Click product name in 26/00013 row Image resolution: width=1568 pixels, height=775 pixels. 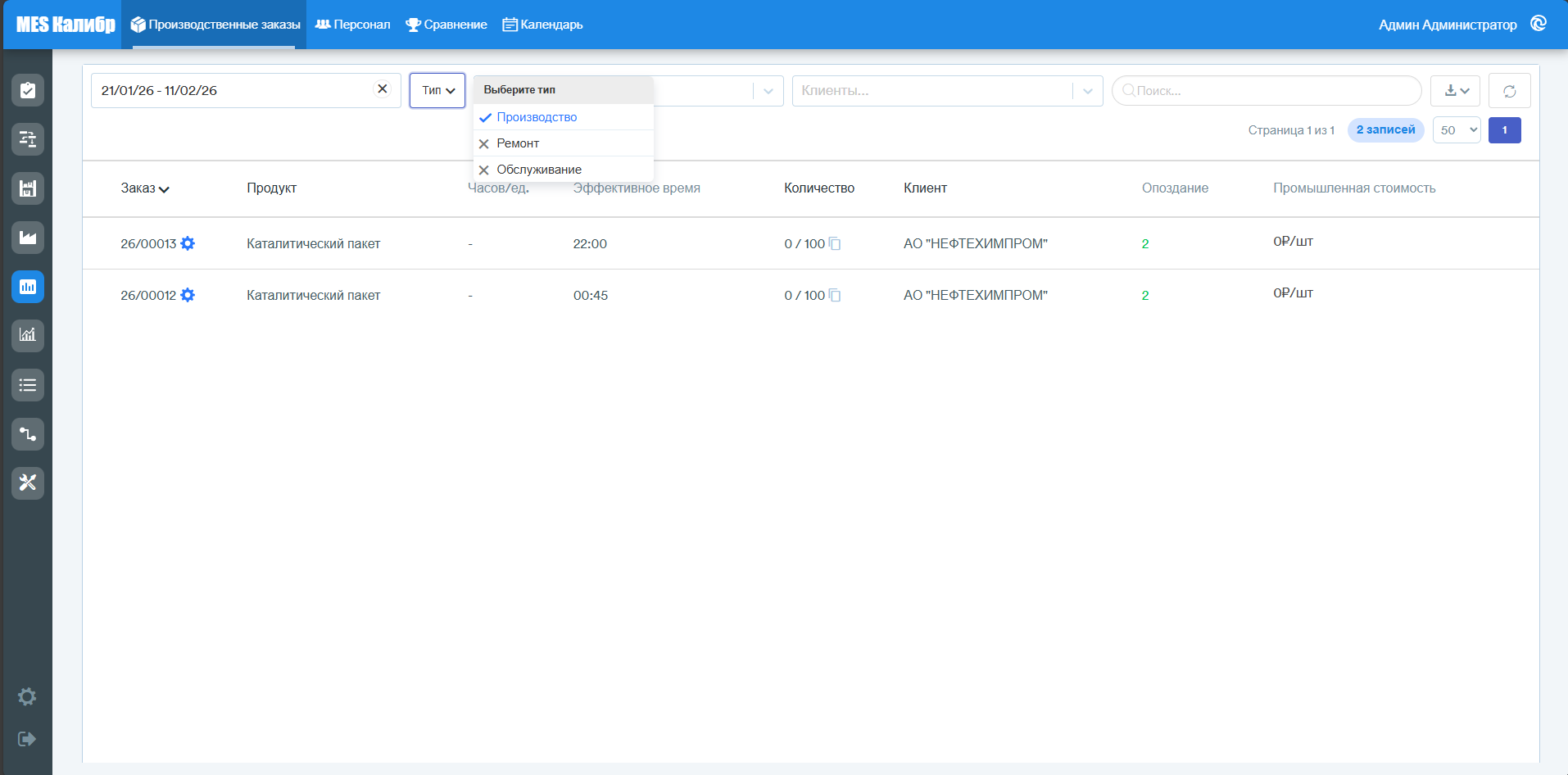point(314,243)
